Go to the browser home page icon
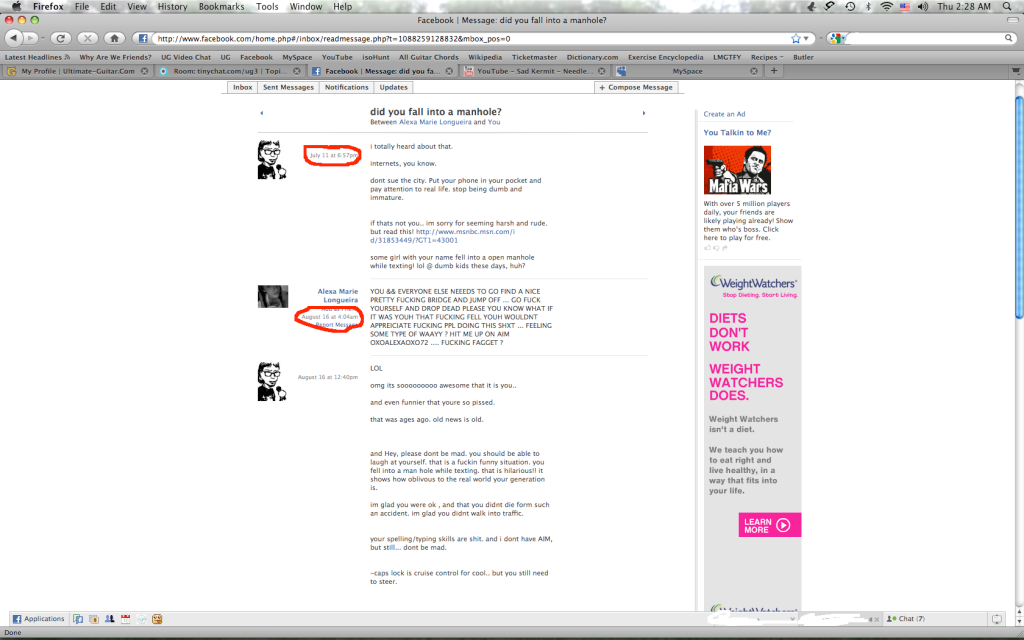Image resolution: width=1024 pixels, height=640 pixels. pos(114,39)
